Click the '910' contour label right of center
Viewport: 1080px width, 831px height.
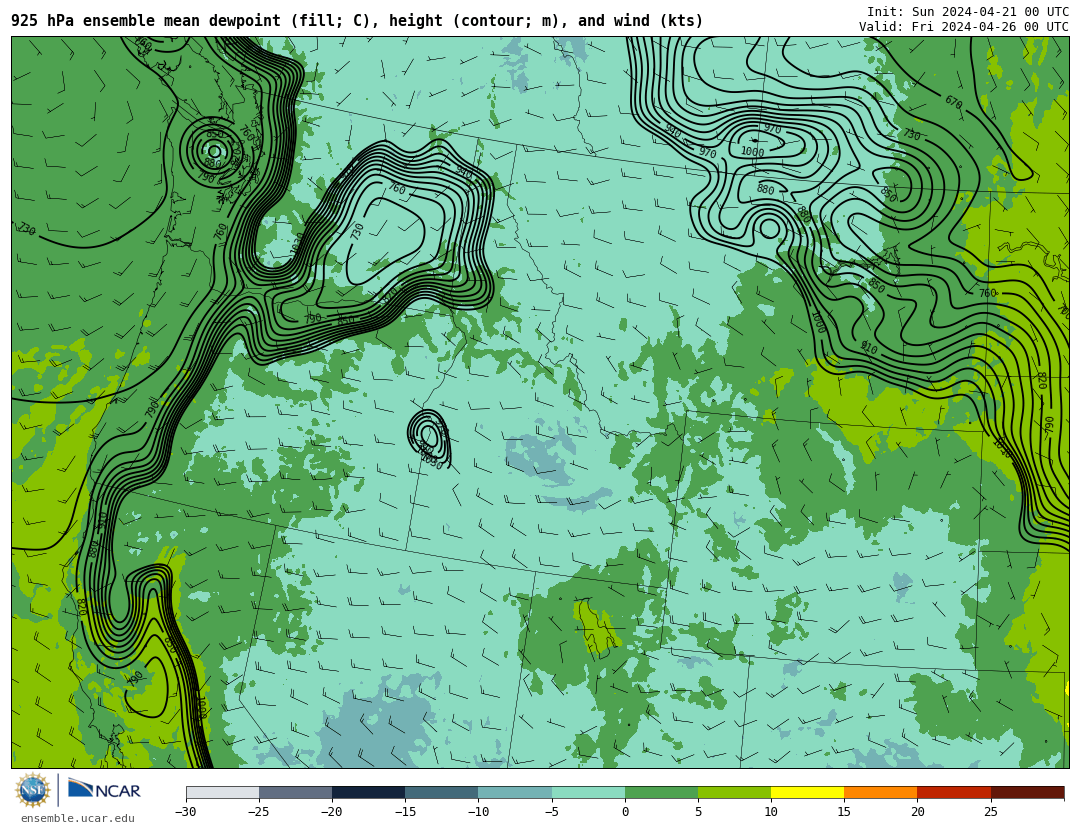tap(869, 348)
